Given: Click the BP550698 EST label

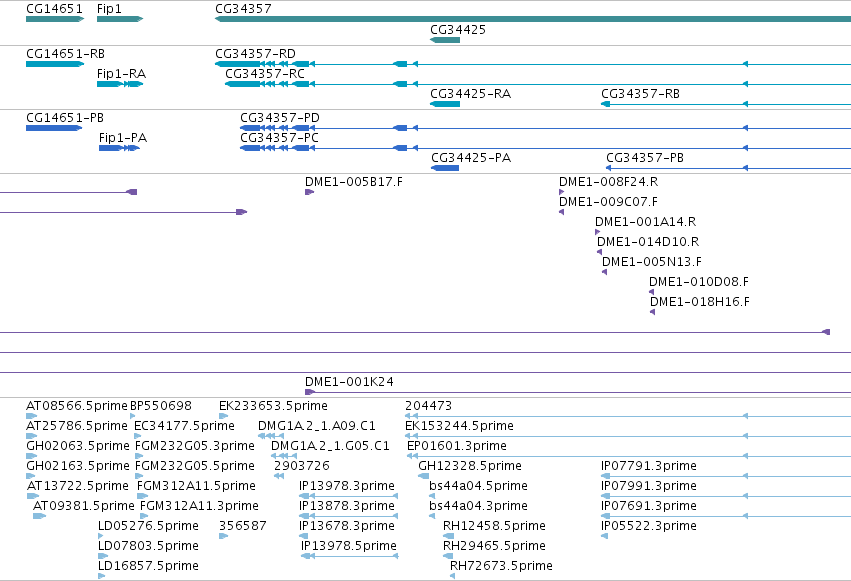Looking at the screenshot, I should click(161, 406).
